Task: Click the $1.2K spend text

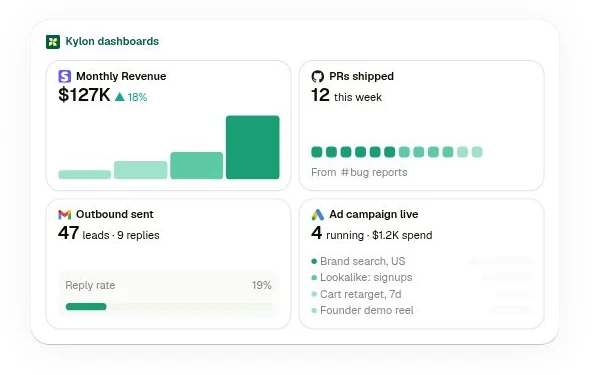Action: tap(402, 235)
